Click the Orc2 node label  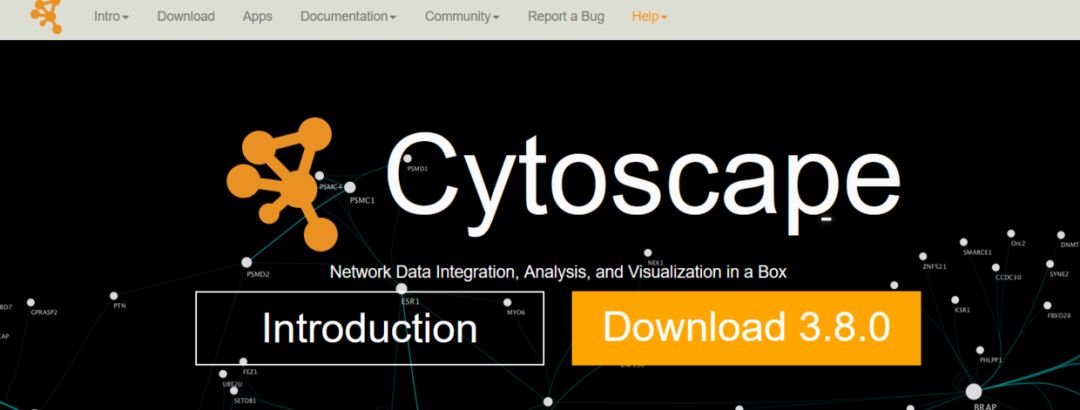click(1018, 243)
